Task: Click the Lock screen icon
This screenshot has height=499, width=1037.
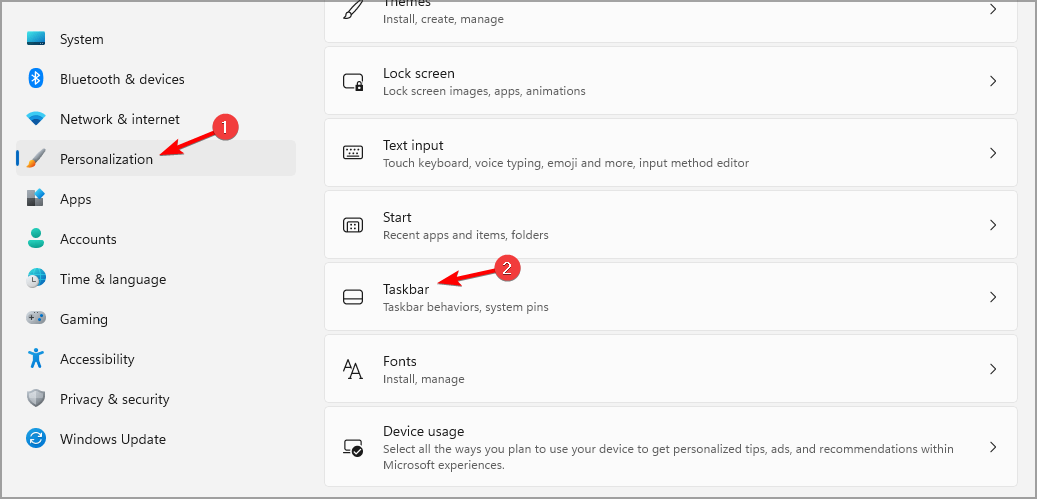Action: 353,82
